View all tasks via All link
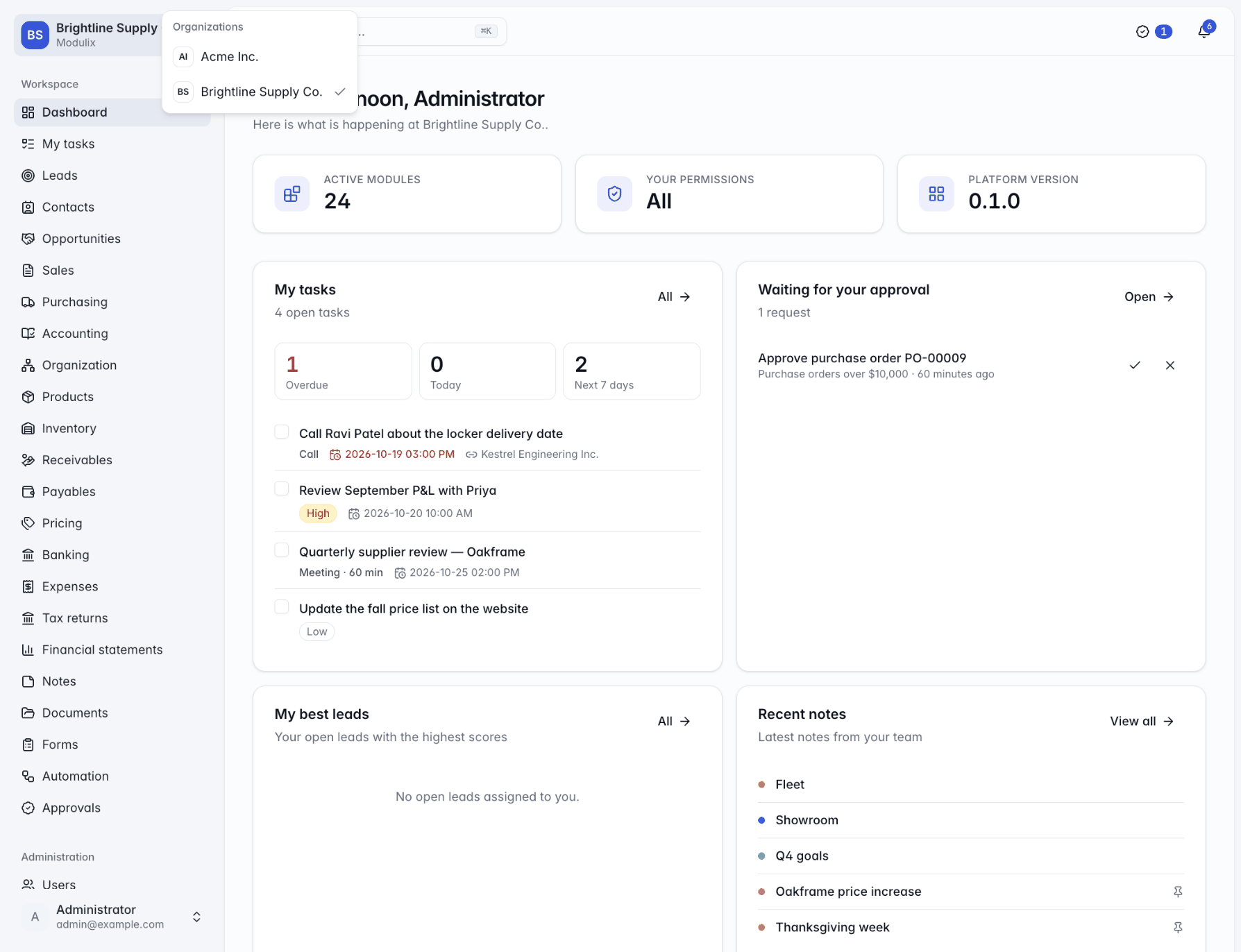This screenshot has width=1241, height=952. (674, 297)
